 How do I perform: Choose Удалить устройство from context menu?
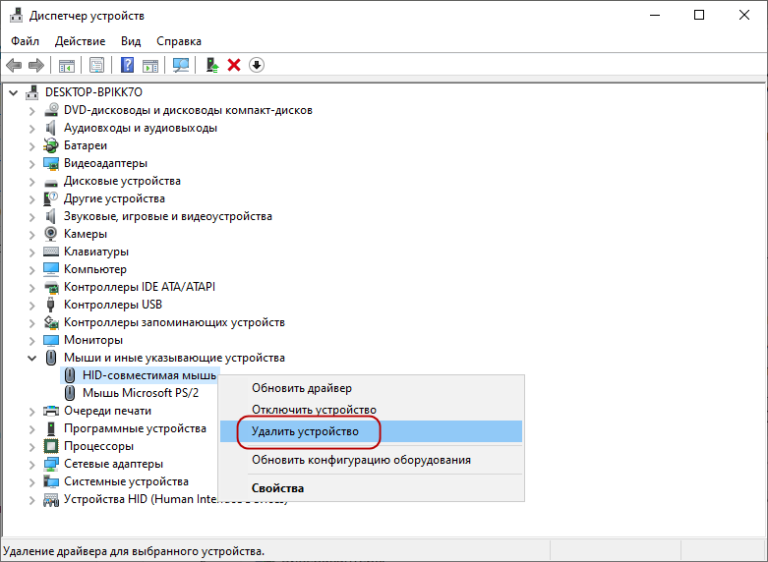[305, 432]
